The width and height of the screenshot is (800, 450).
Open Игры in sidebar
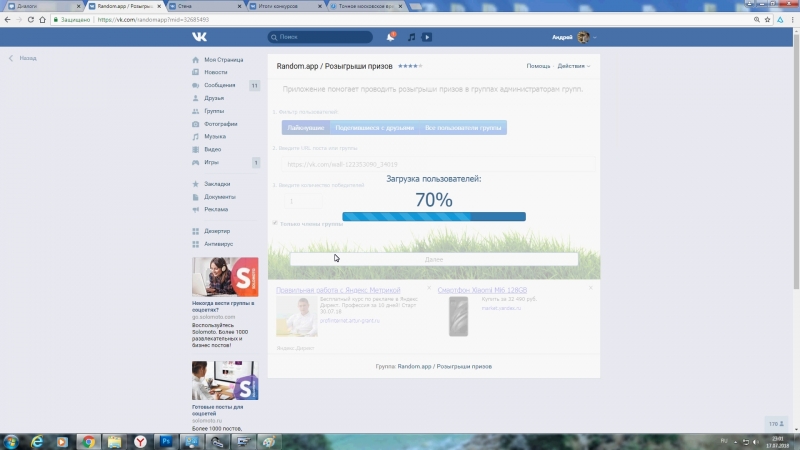pyautogui.click(x=211, y=162)
